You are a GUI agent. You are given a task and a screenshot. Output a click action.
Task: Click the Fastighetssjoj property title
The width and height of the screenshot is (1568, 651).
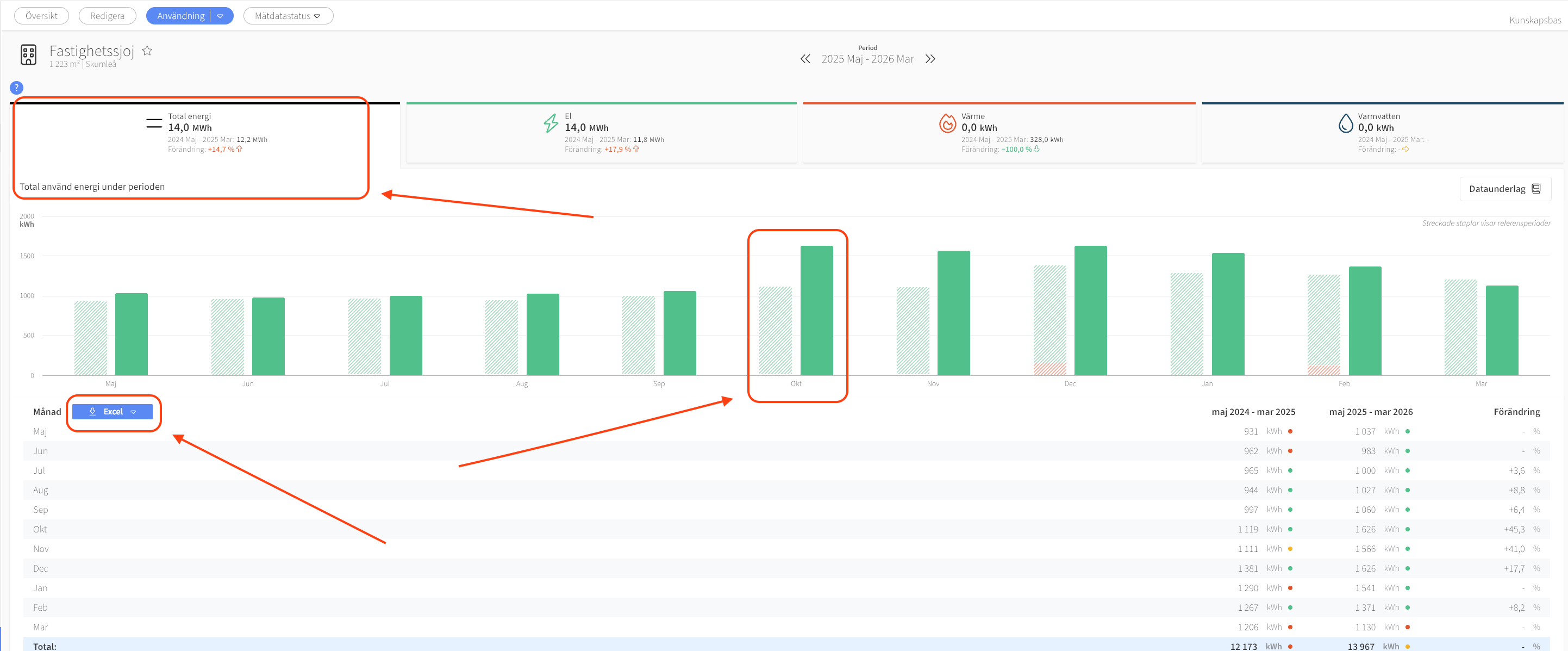click(91, 51)
